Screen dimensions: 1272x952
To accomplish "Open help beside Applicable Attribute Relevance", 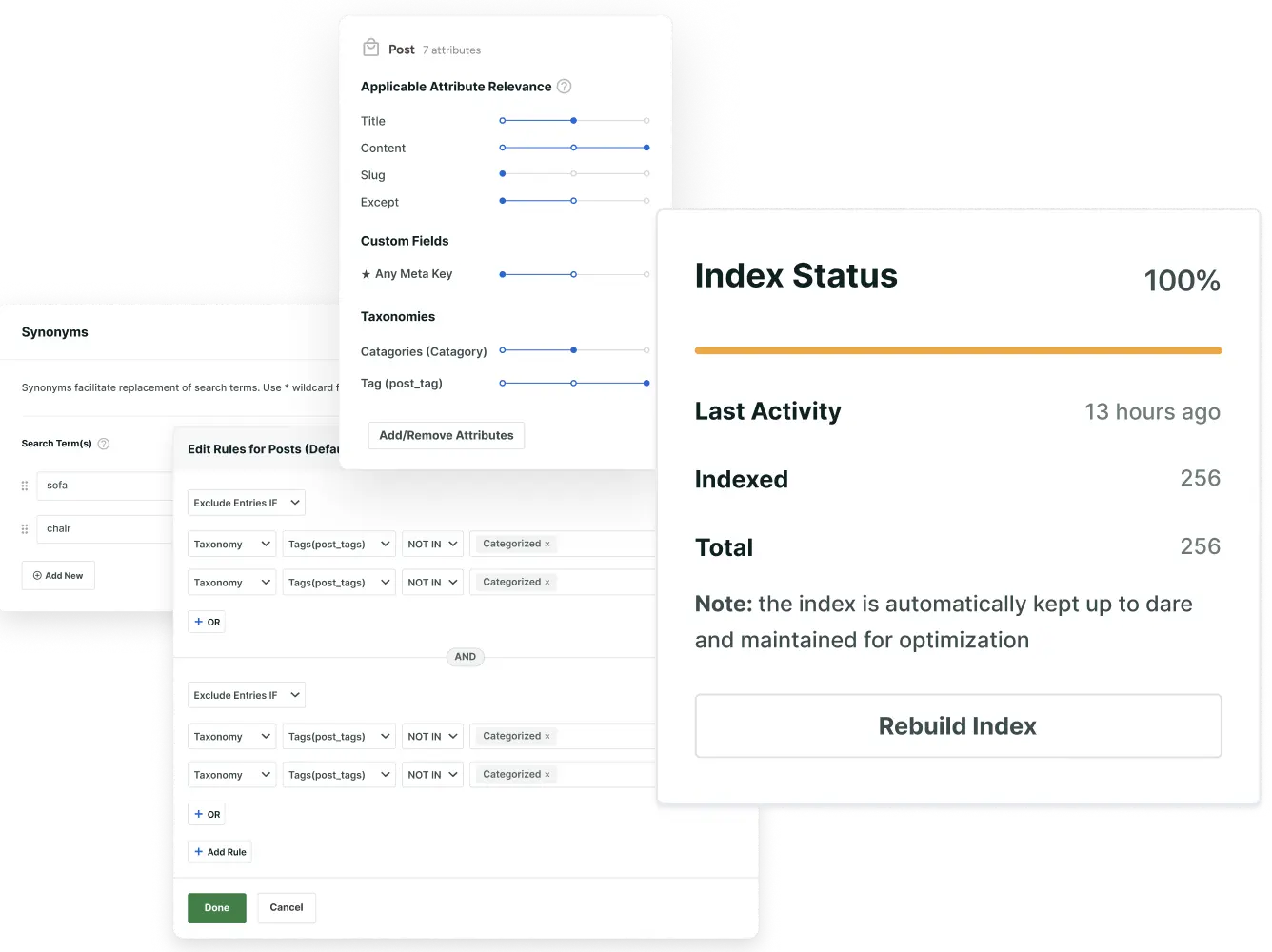I will (564, 86).
